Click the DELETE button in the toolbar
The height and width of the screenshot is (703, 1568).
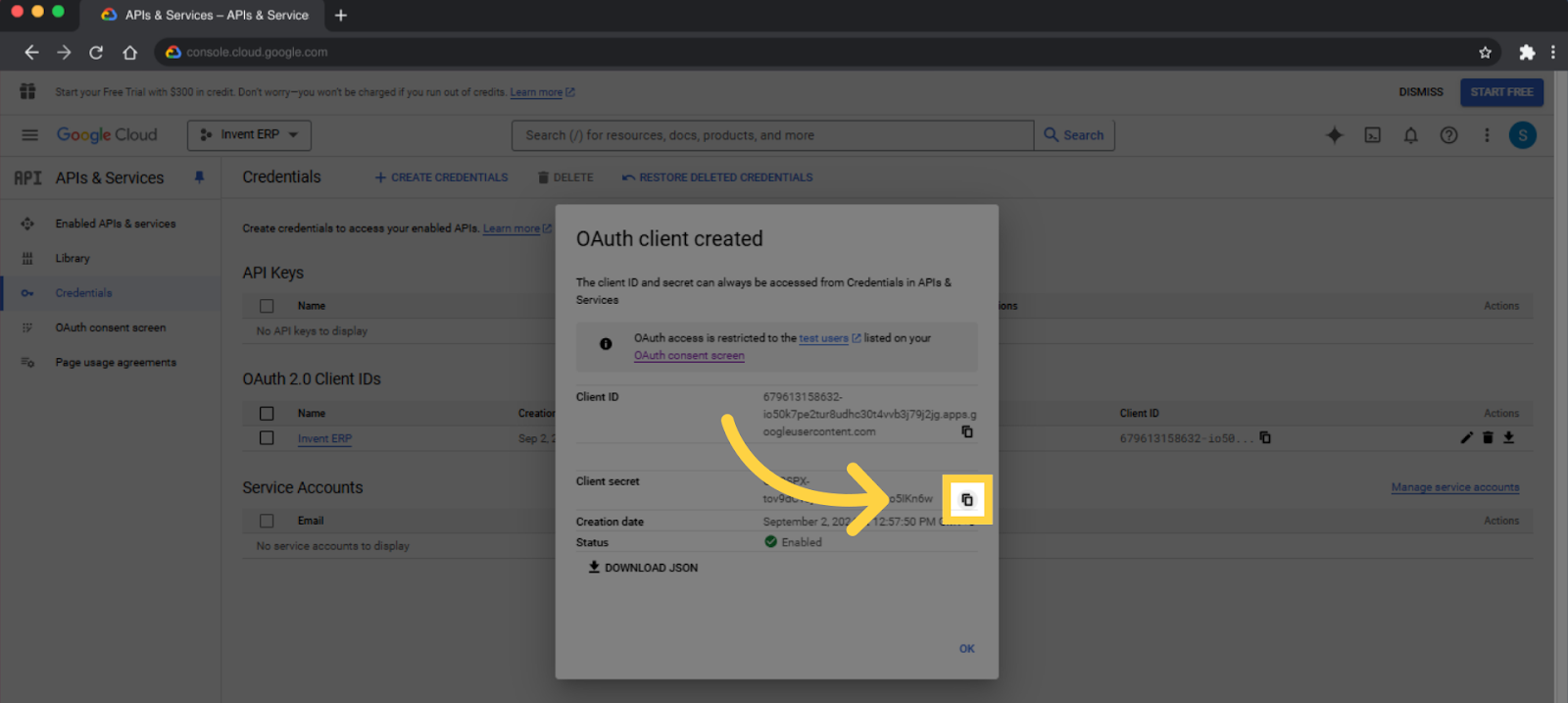click(565, 177)
